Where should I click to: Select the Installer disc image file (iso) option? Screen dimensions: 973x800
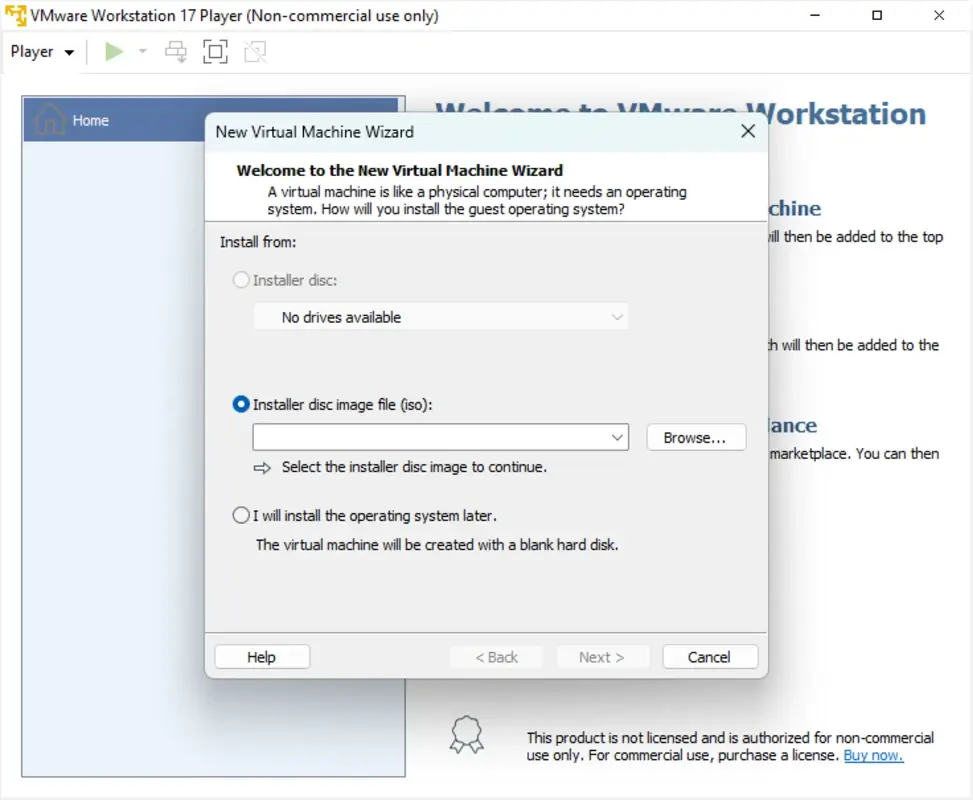pos(240,404)
